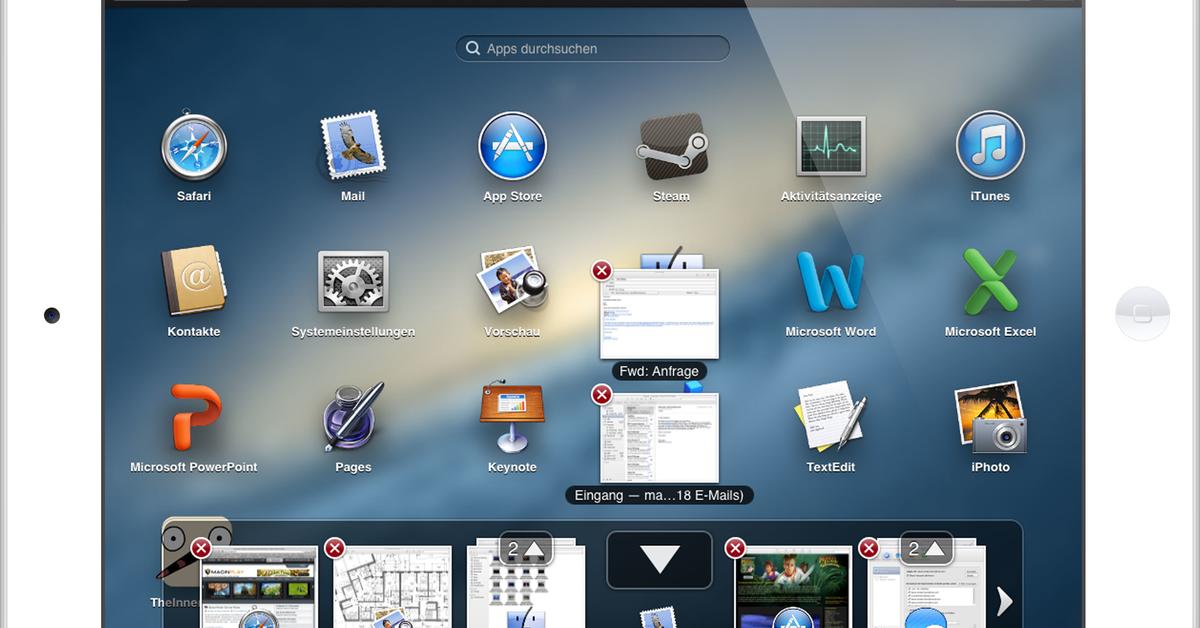The height and width of the screenshot is (628, 1200).
Task: Open Microsoft Word
Action: point(831,281)
